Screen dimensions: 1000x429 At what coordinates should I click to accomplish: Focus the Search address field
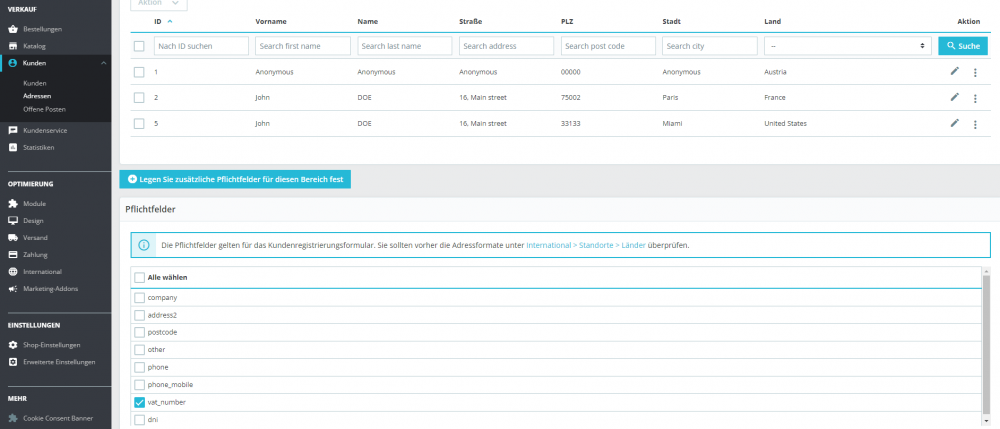coord(506,46)
